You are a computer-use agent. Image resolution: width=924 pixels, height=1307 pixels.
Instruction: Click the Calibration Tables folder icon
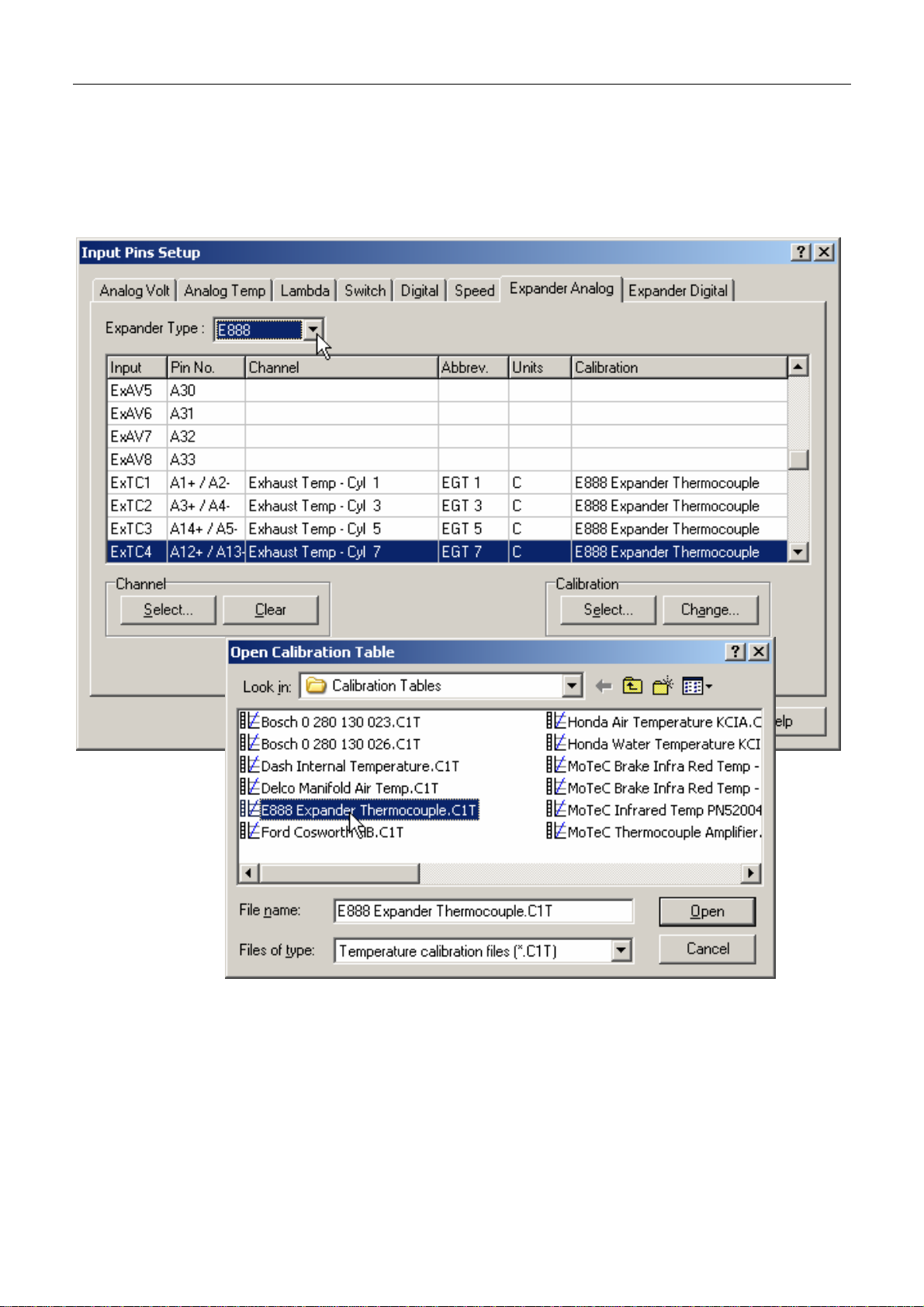316,686
